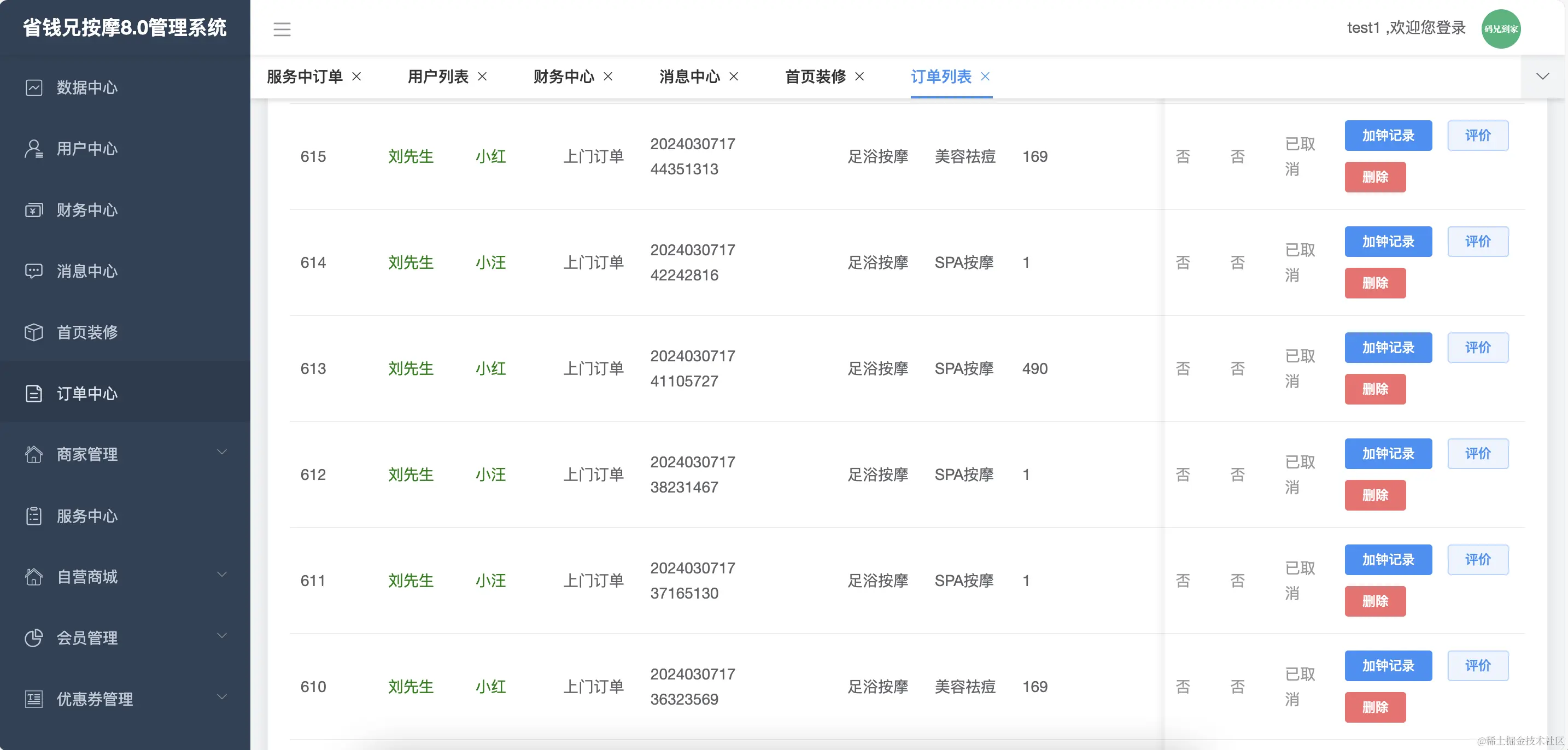The image size is (1568, 750).
Task: Switch to the 服务中订单 tab
Action: click(x=304, y=77)
